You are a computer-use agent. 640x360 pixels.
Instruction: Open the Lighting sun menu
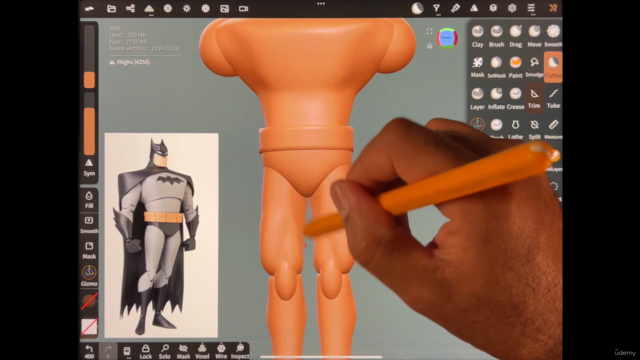pyautogui.click(x=187, y=9)
